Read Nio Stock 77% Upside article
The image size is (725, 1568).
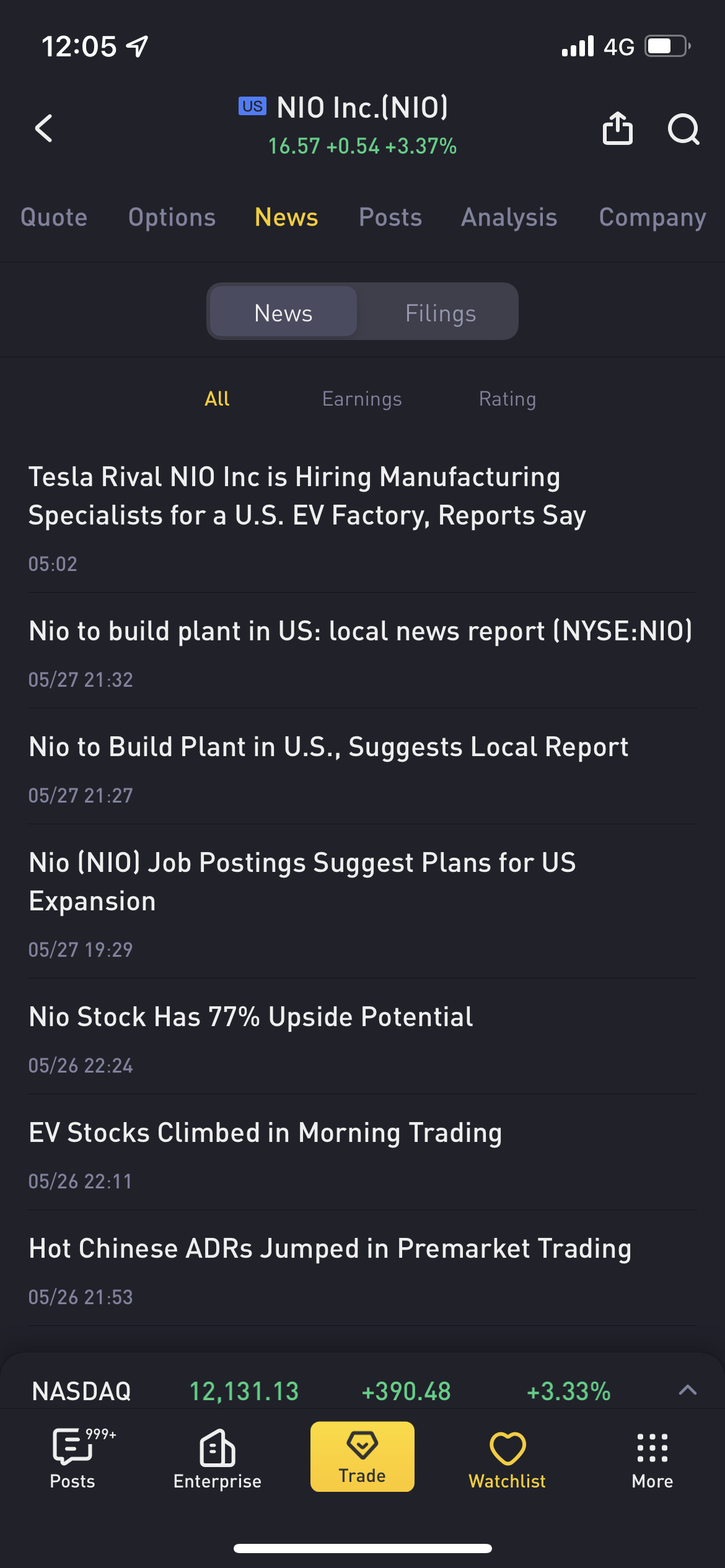(251, 1017)
